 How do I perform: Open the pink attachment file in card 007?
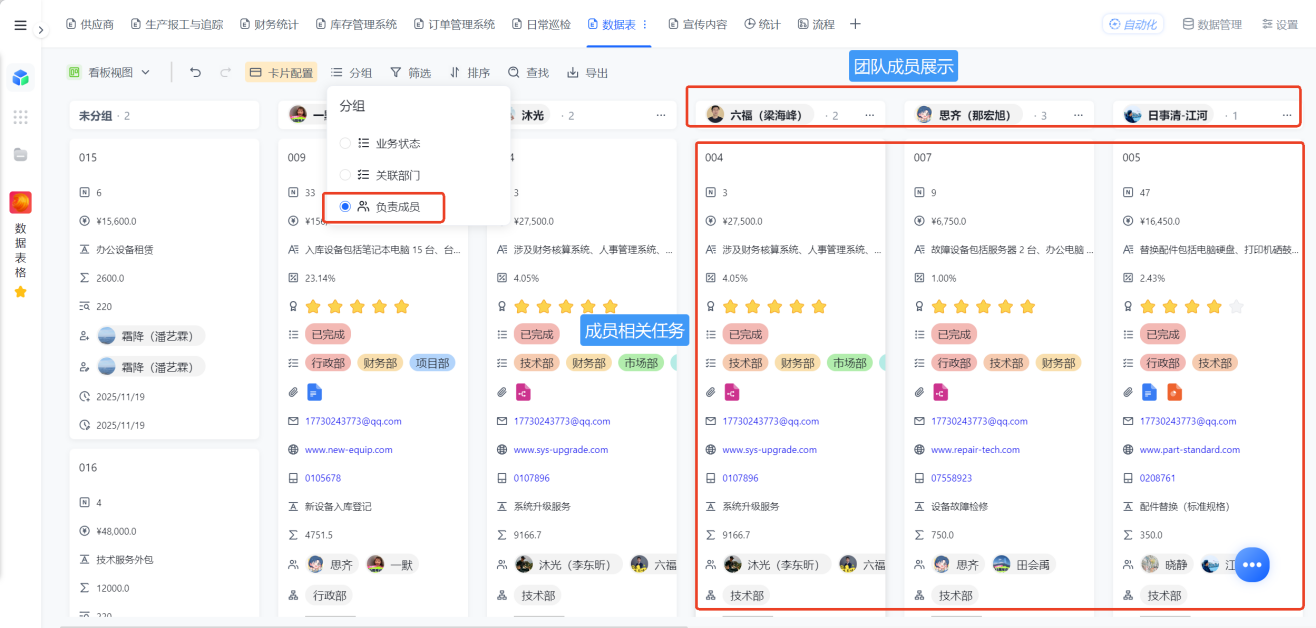point(940,392)
